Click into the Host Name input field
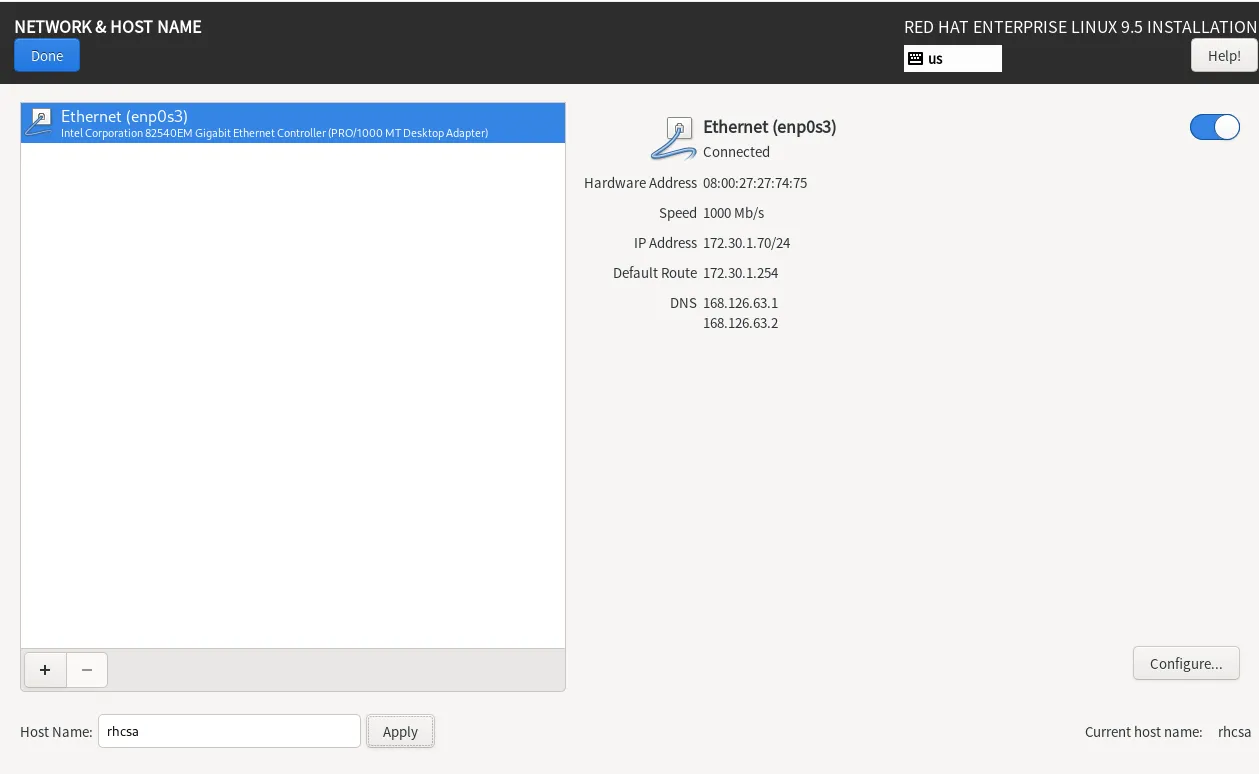Image resolution: width=1259 pixels, height=774 pixels. [x=229, y=731]
